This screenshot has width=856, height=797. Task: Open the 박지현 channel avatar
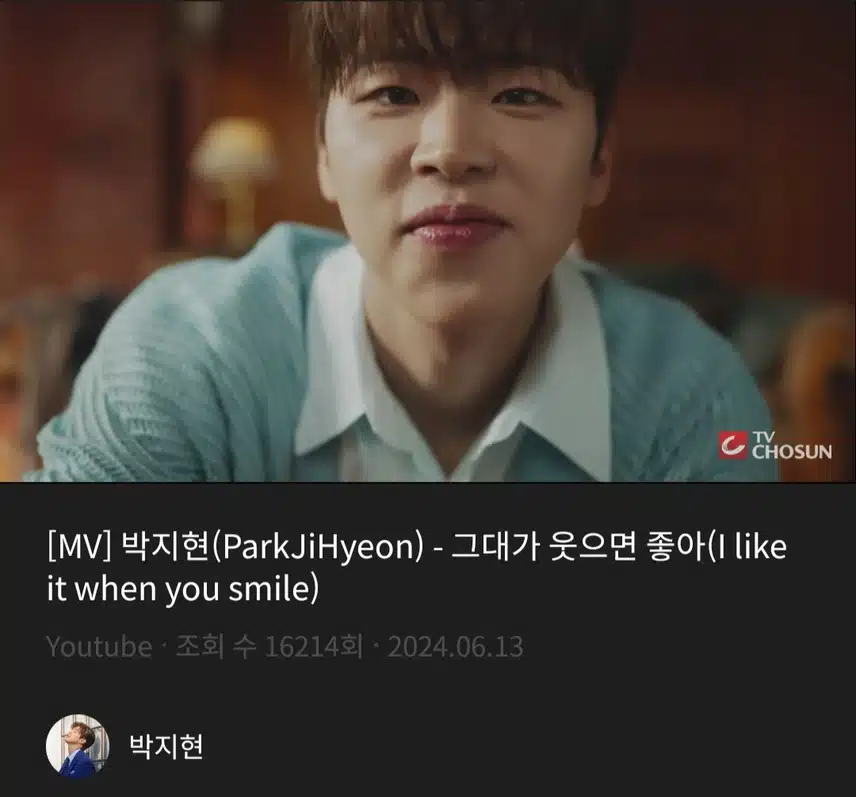click(78, 746)
